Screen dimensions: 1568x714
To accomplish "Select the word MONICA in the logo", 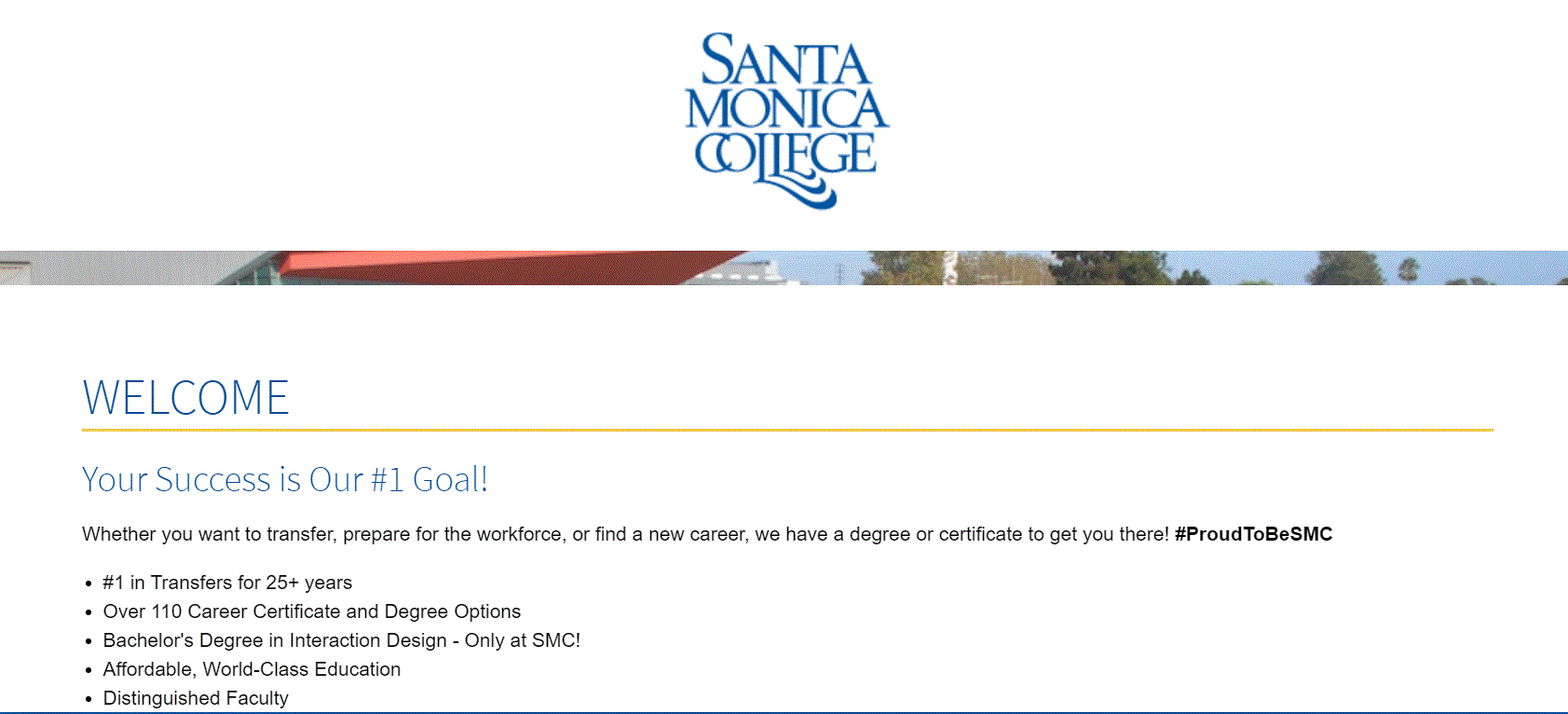I will coord(787,107).
